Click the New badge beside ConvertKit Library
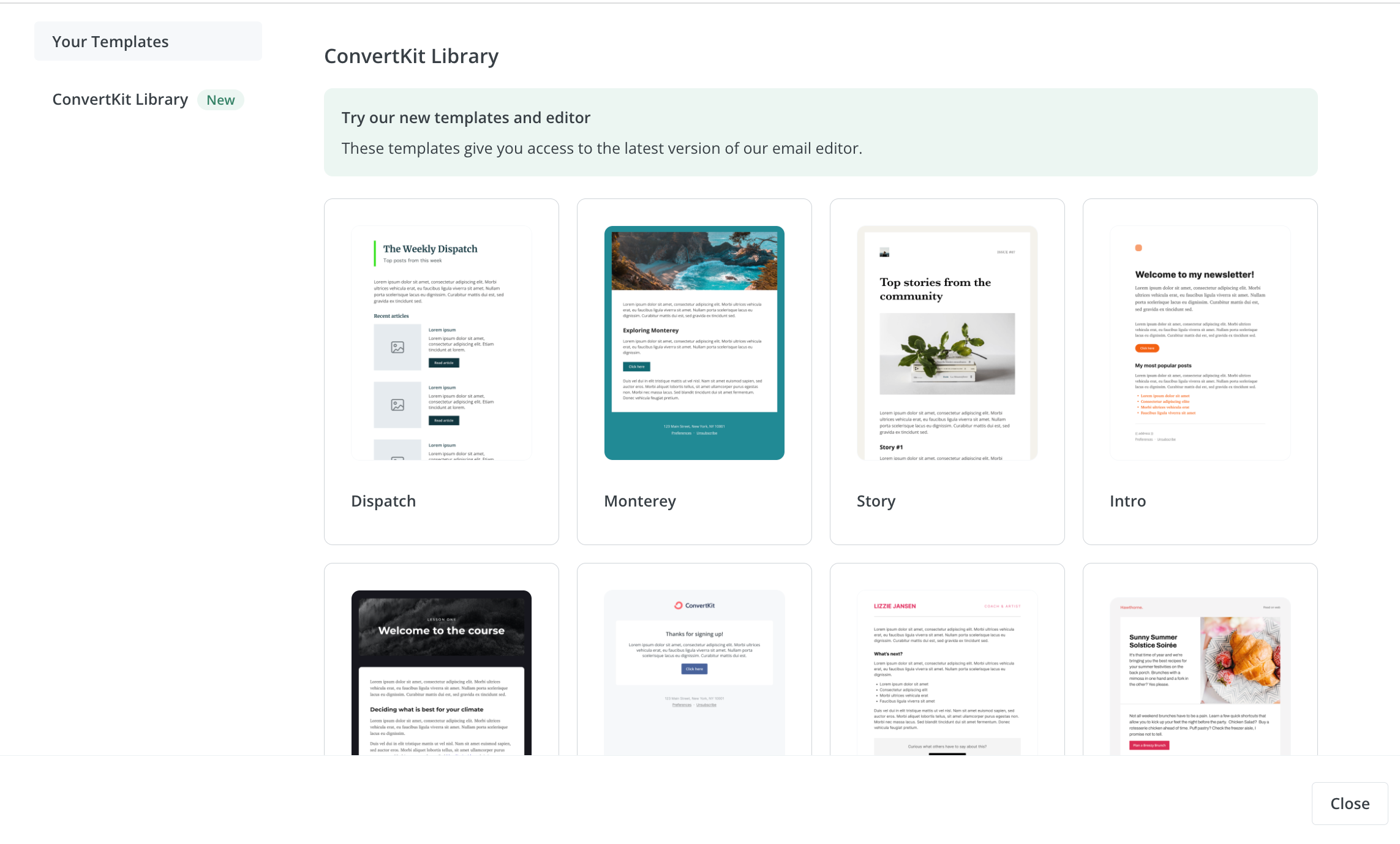Viewport: 1400px width, 844px height. [220, 100]
